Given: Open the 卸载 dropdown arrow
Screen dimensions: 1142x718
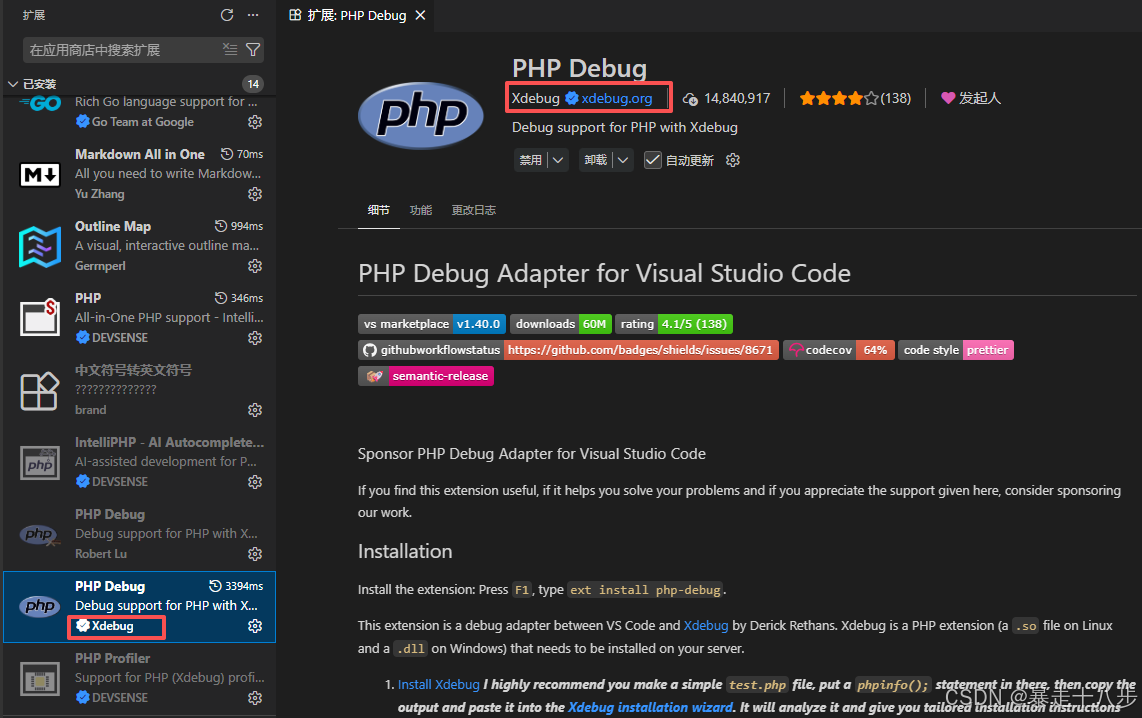Looking at the screenshot, I should coord(623,160).
